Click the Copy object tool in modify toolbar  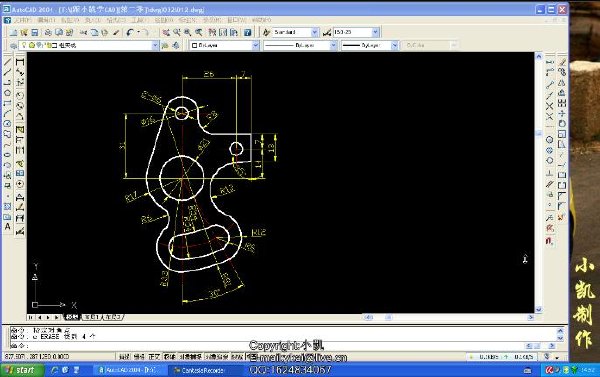(562, 72)
